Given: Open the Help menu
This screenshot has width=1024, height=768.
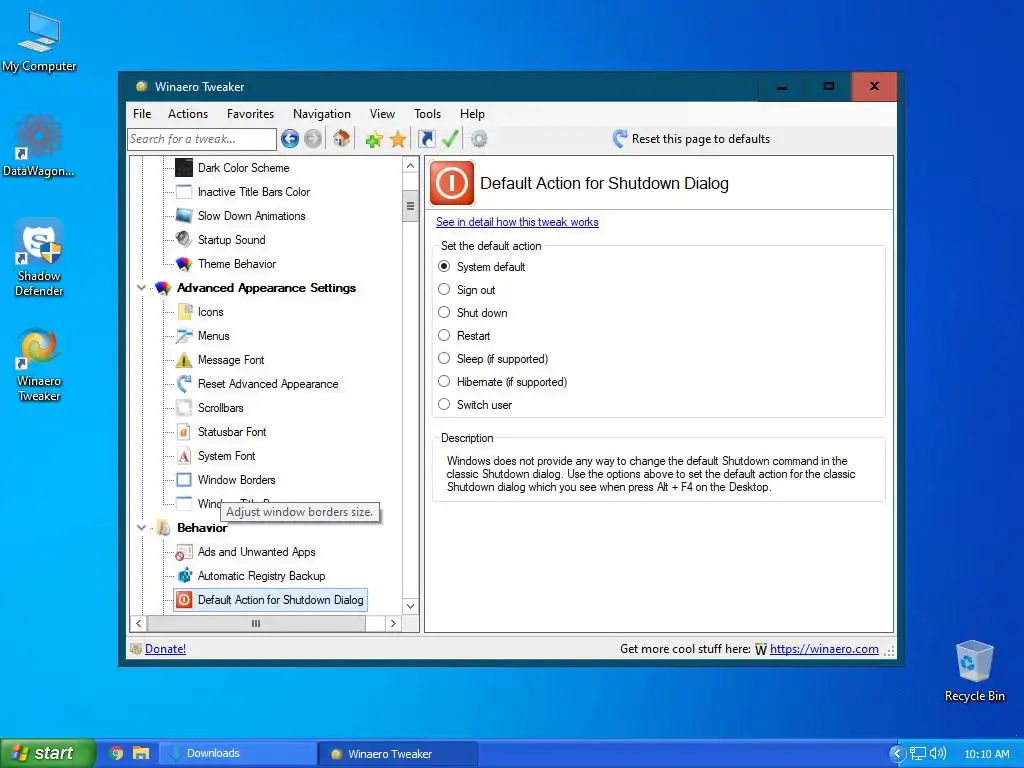Looking at the screenshot, I should pos(472,114).
